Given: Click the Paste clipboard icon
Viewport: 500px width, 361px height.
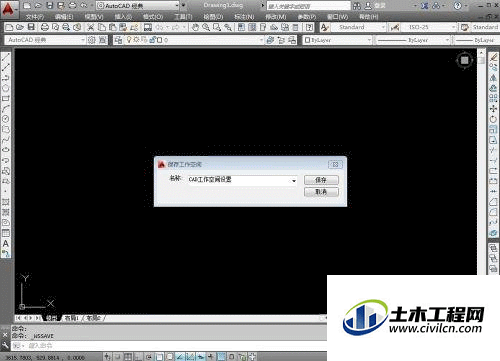Looking at the screenshot, I should [x=113, y=27].
